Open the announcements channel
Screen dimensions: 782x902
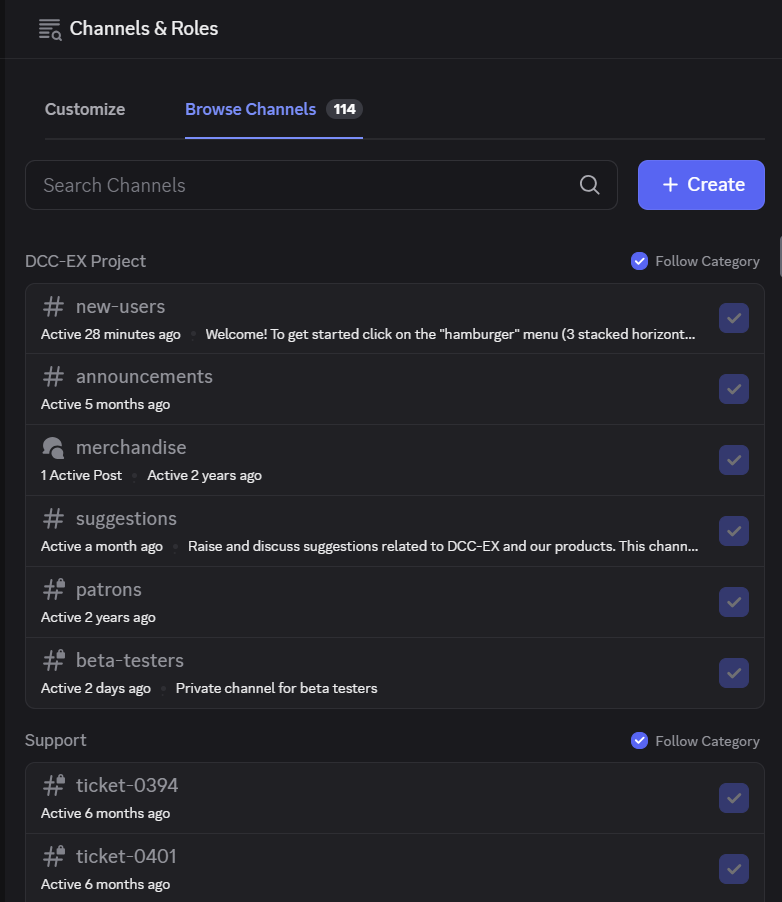pos(395,389)
